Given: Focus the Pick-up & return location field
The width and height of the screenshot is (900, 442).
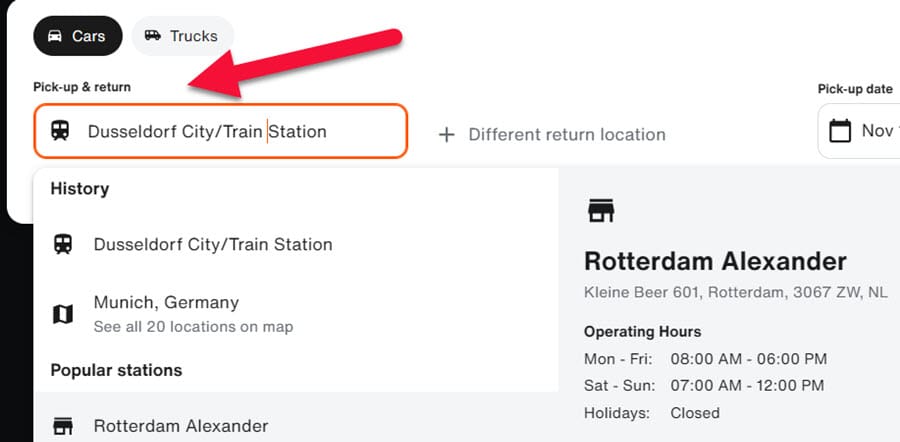Looking at the screenshot, I should 220,131.
